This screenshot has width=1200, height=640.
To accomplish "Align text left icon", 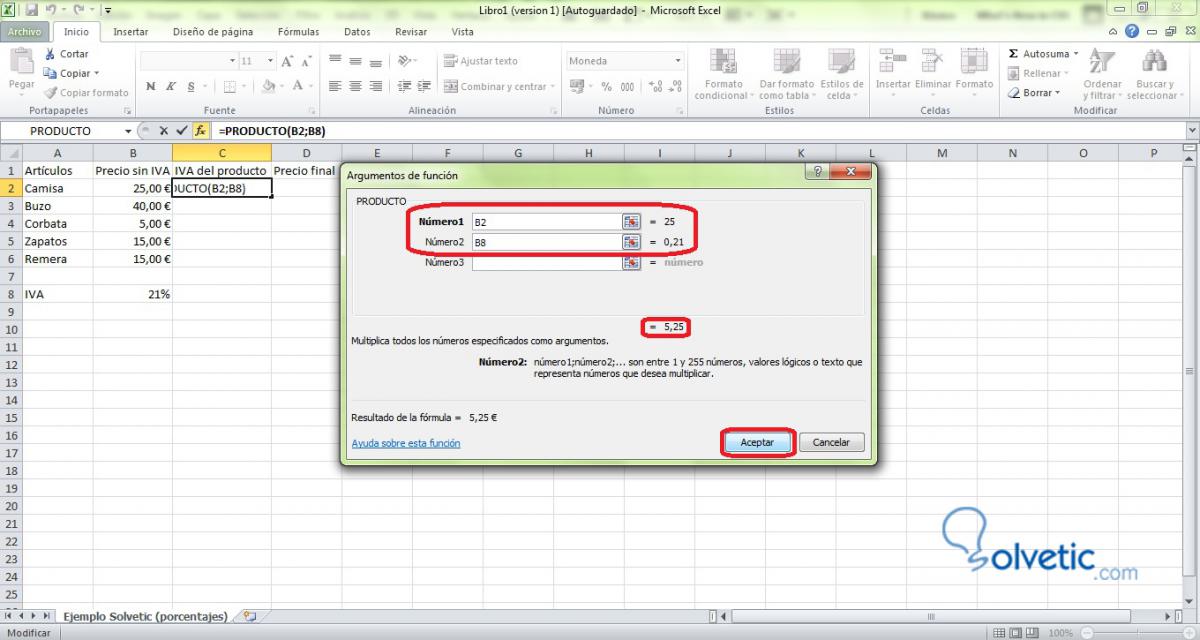I will [335, 87].
